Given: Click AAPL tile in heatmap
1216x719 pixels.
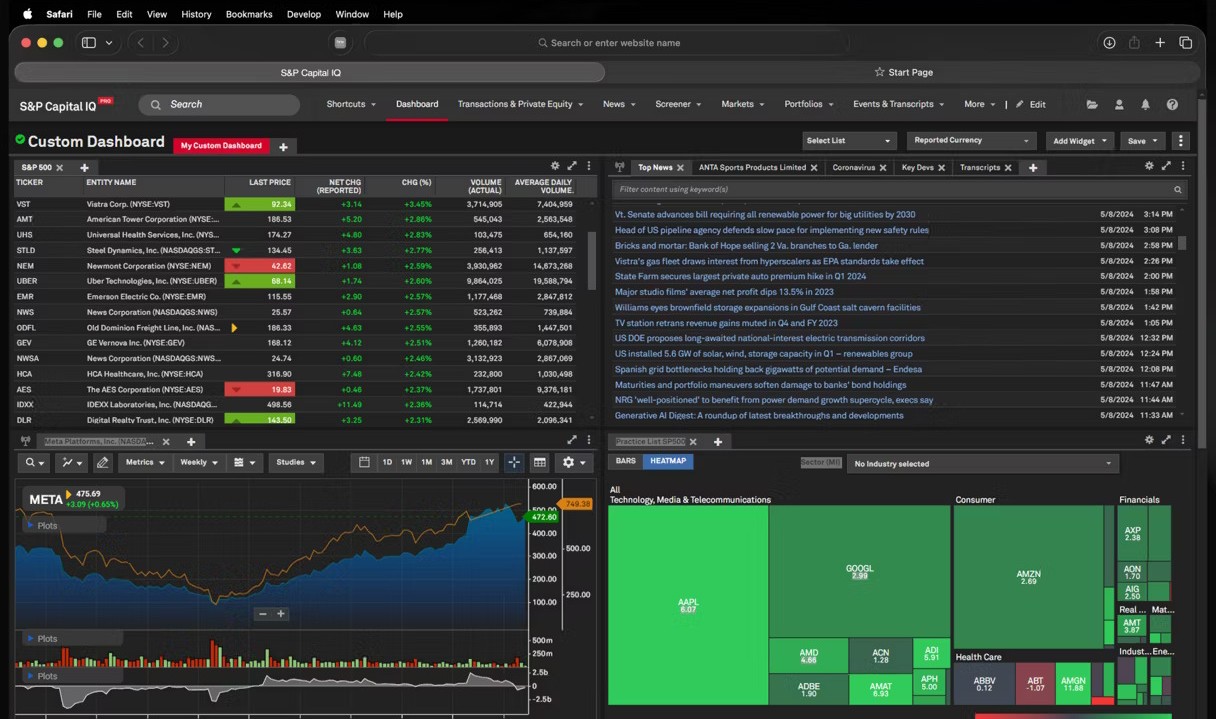Looking at the screenshot, I should [688, 605].
